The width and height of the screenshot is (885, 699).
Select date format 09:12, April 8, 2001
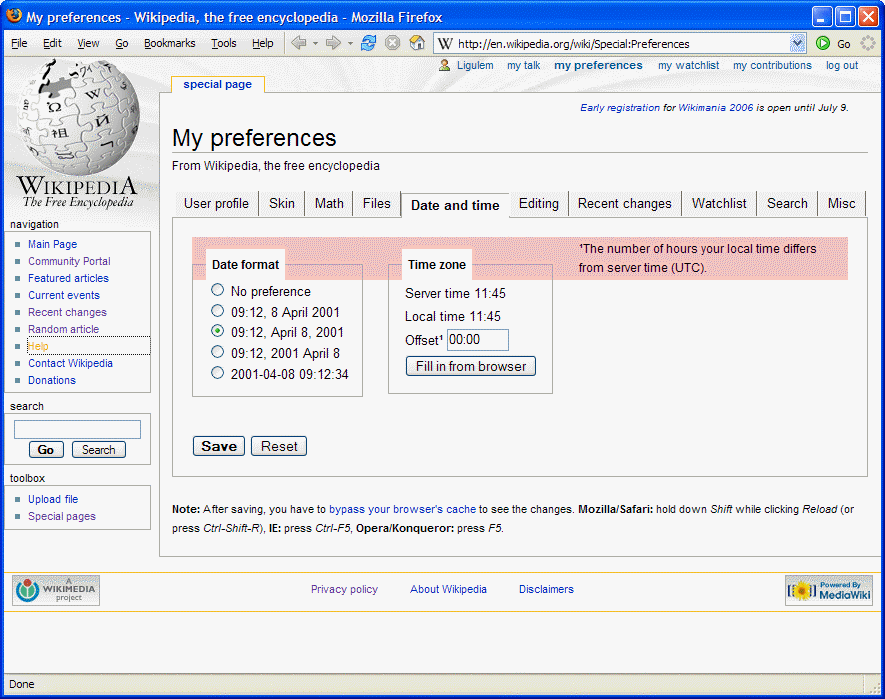(x=217, y=331)
